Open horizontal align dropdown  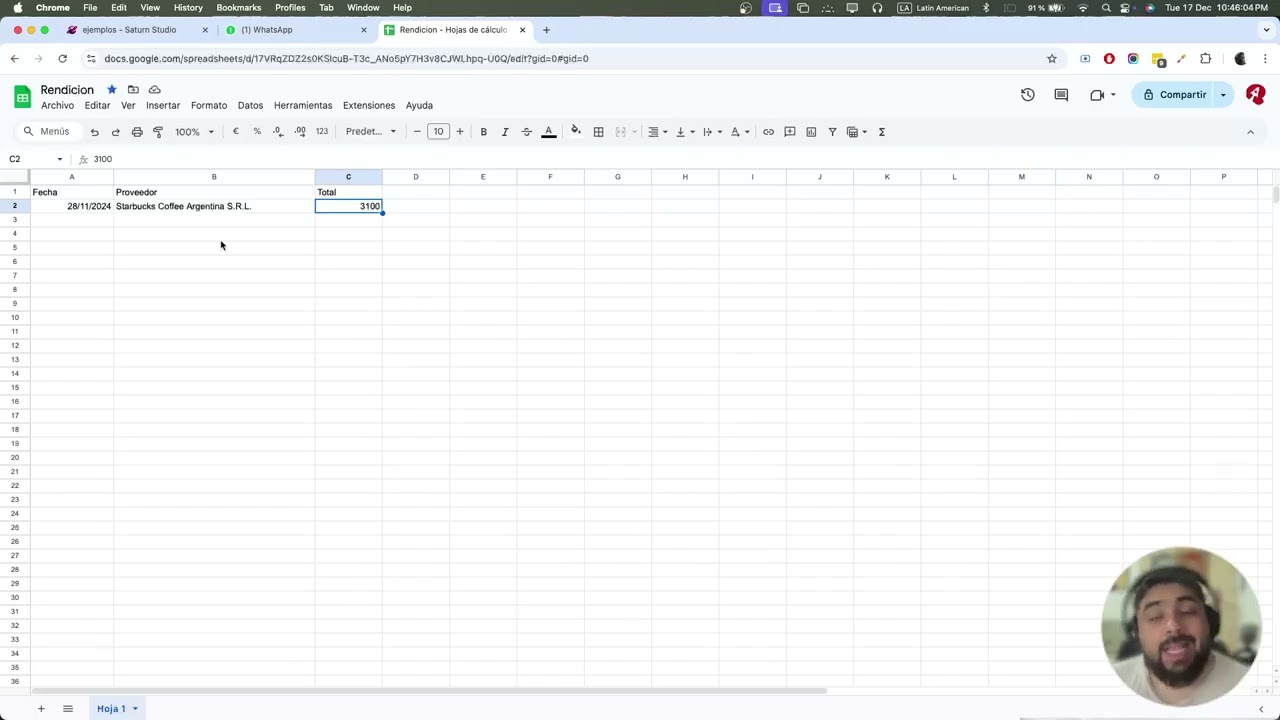(x=657, y=132)
